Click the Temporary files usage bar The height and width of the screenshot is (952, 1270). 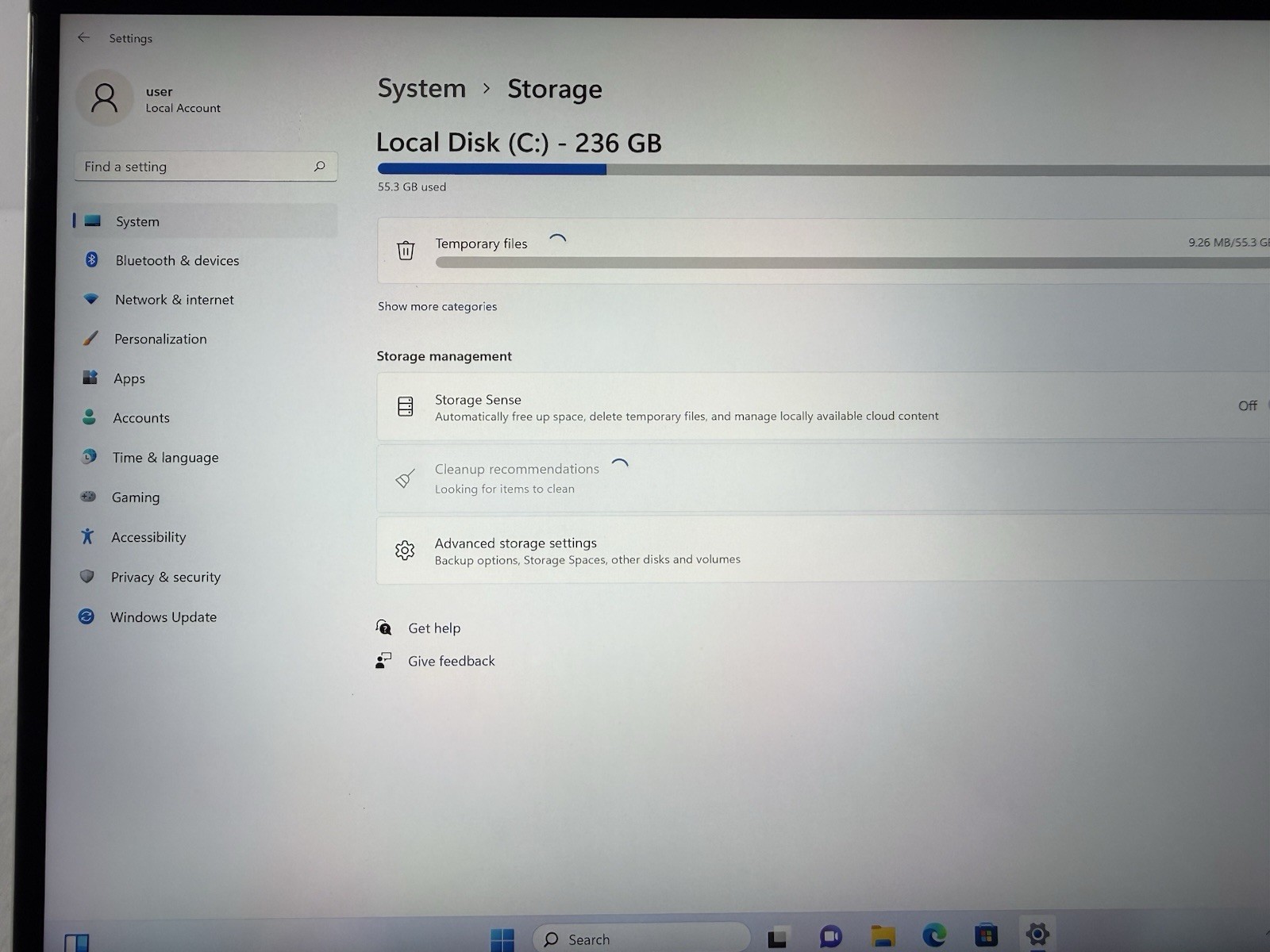coord(852,263)
